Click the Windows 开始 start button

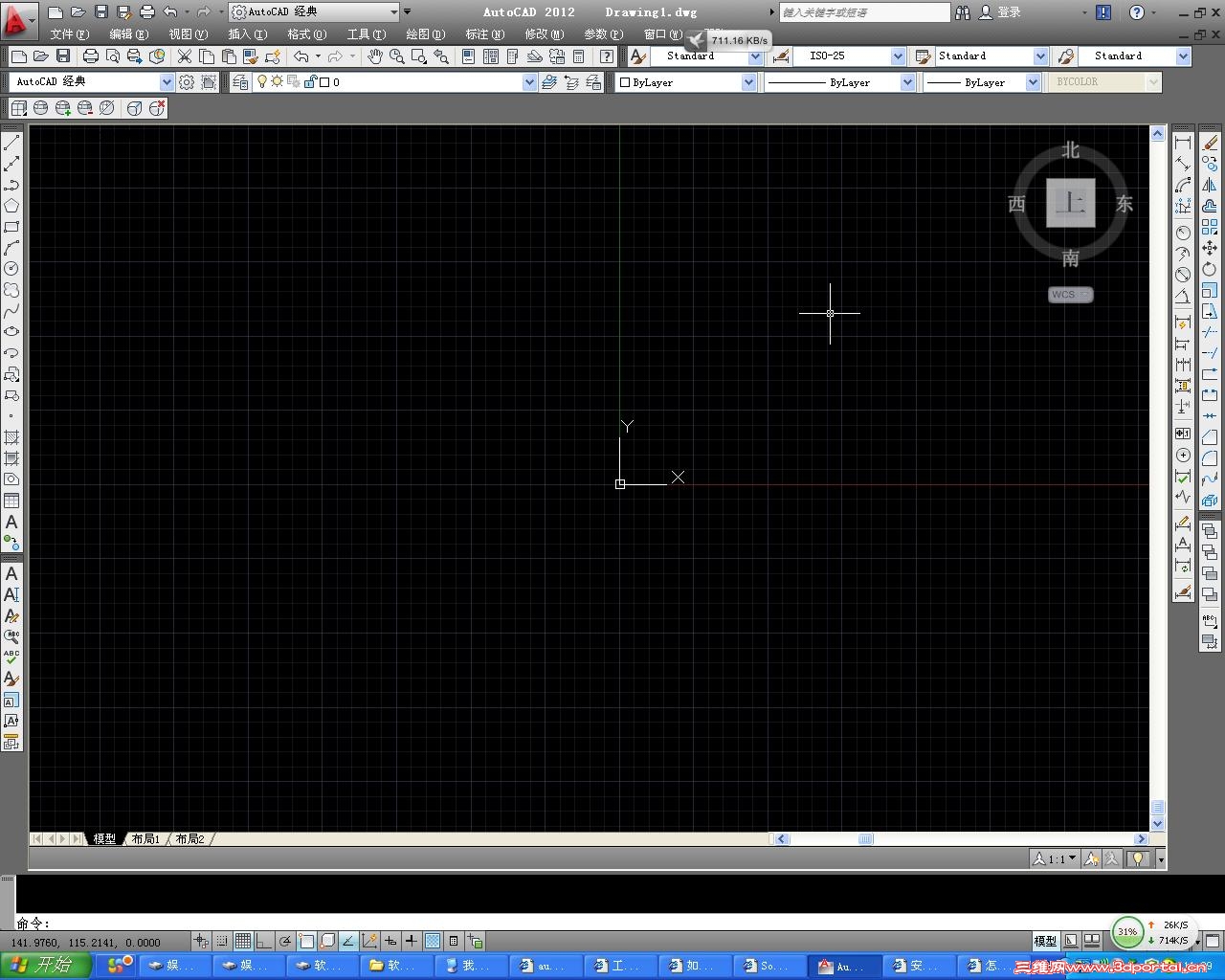click(45, 966)
